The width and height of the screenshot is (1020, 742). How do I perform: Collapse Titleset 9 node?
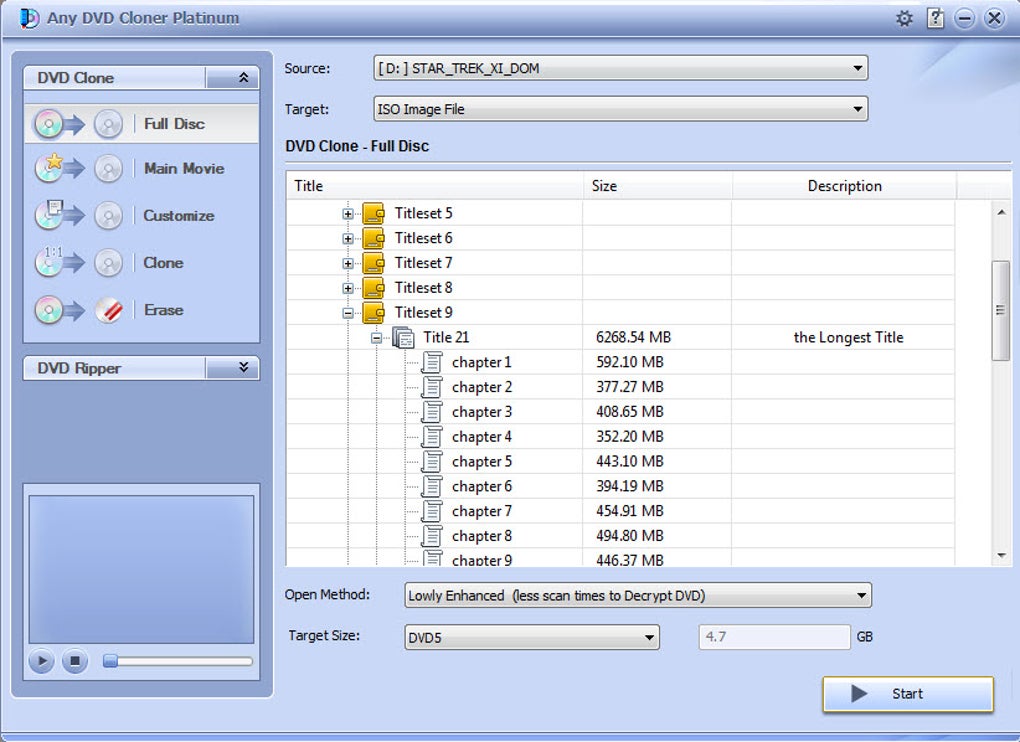pos(348,313)
